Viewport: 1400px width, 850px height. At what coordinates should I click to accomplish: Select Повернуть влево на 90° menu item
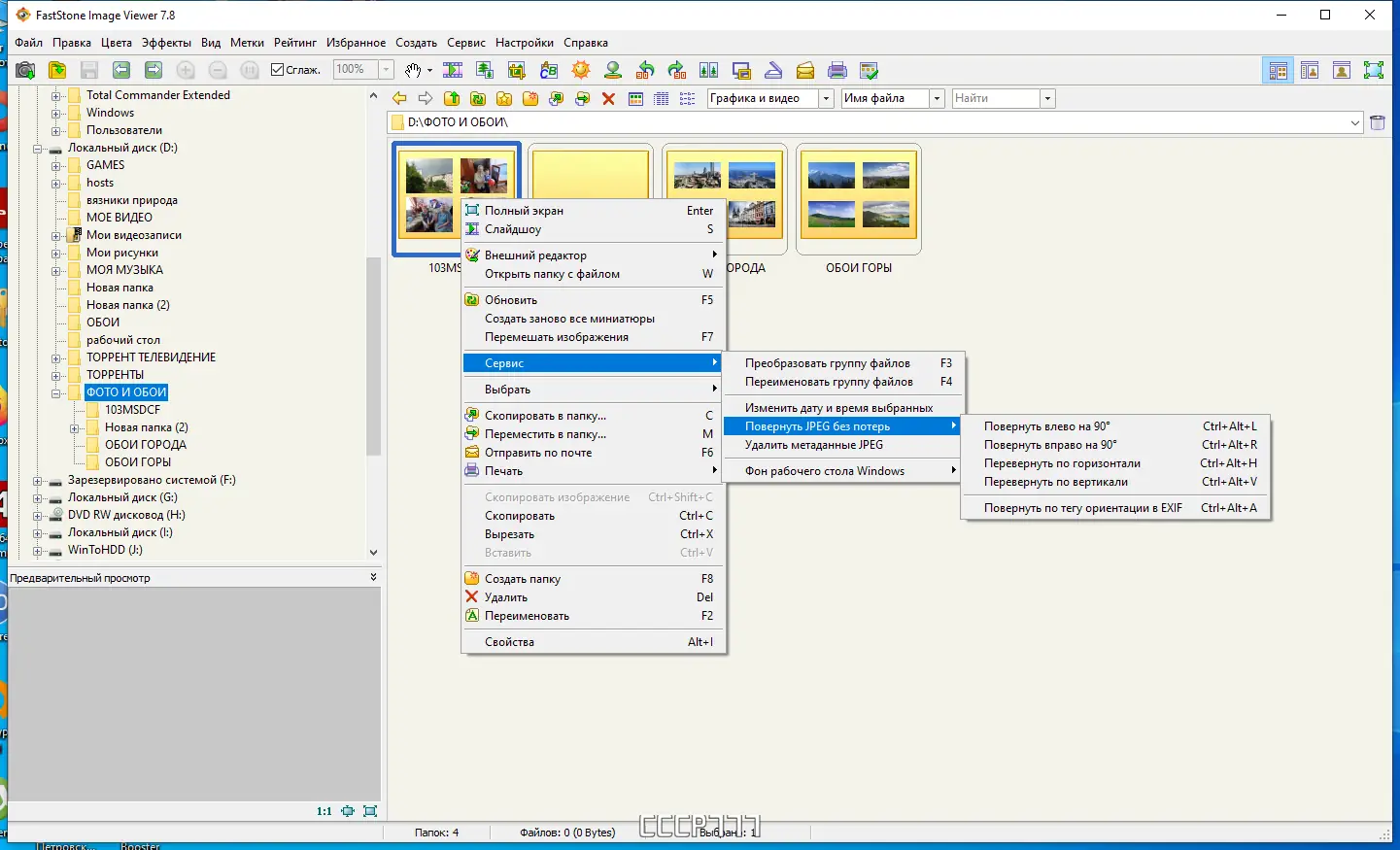[1046, 426]
